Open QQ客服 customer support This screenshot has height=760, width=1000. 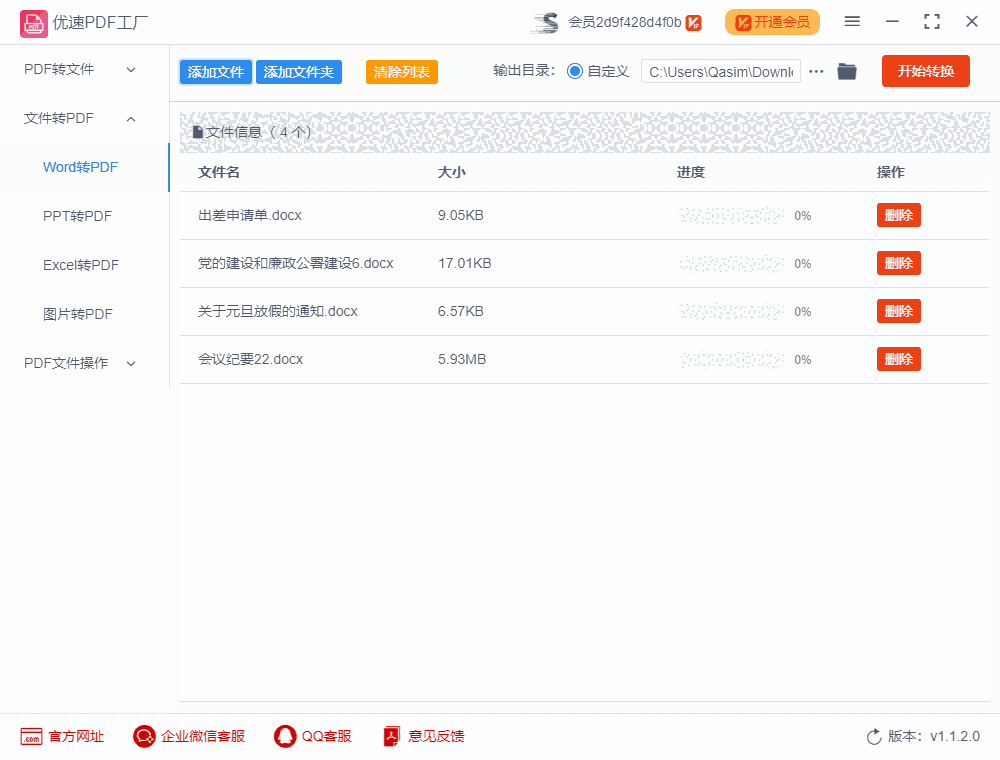(313, 736)
